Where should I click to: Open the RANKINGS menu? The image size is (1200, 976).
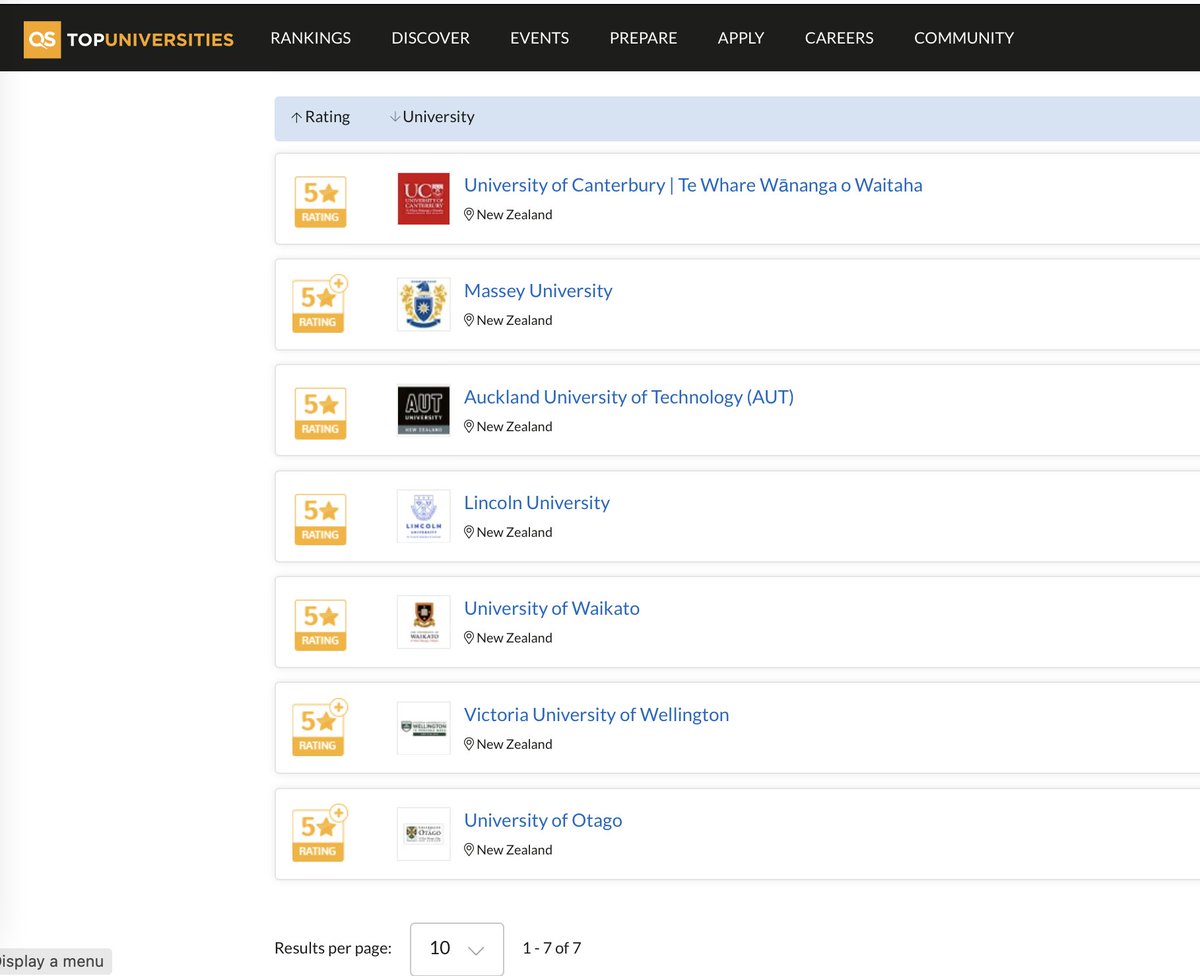click(x=310, y=38)
